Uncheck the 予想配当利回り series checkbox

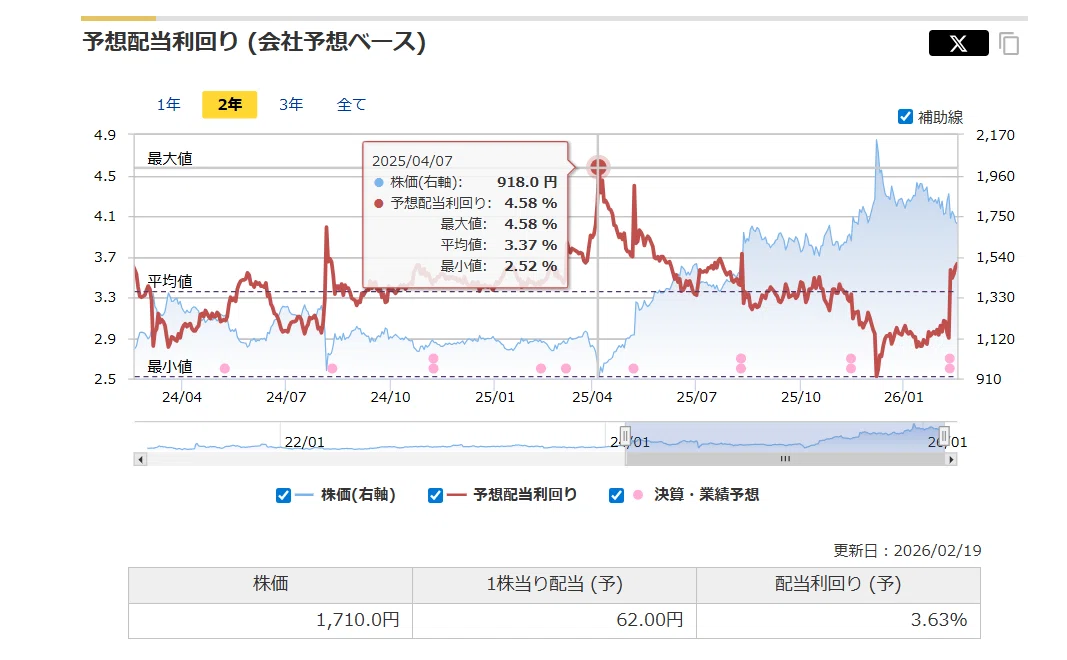click(436, 495)
